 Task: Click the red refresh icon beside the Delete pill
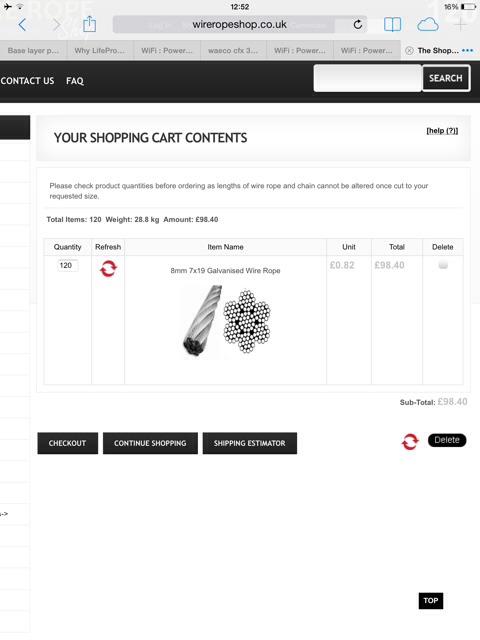point(410,441)
